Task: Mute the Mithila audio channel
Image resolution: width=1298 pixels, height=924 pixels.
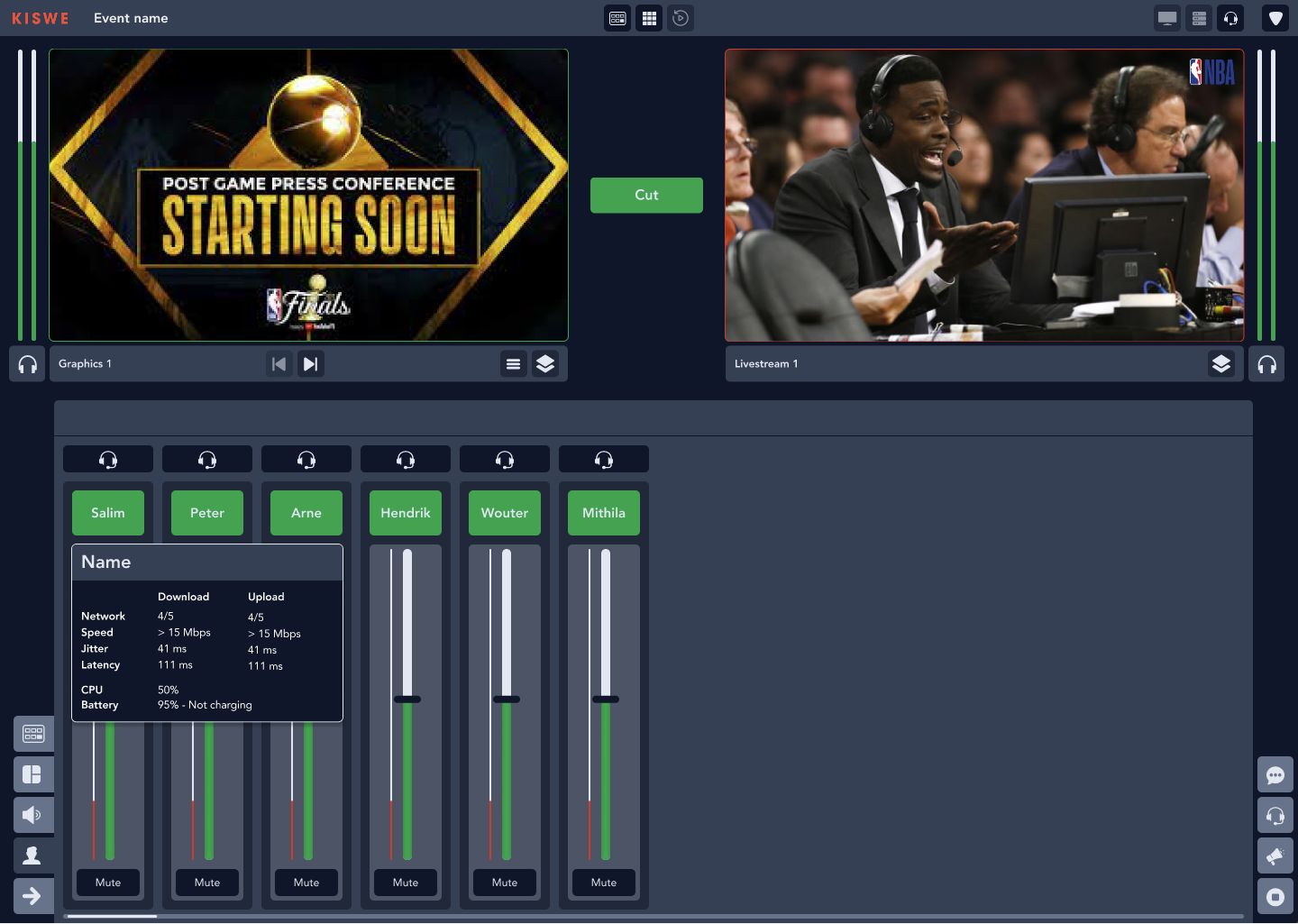Action: [603, 883]
